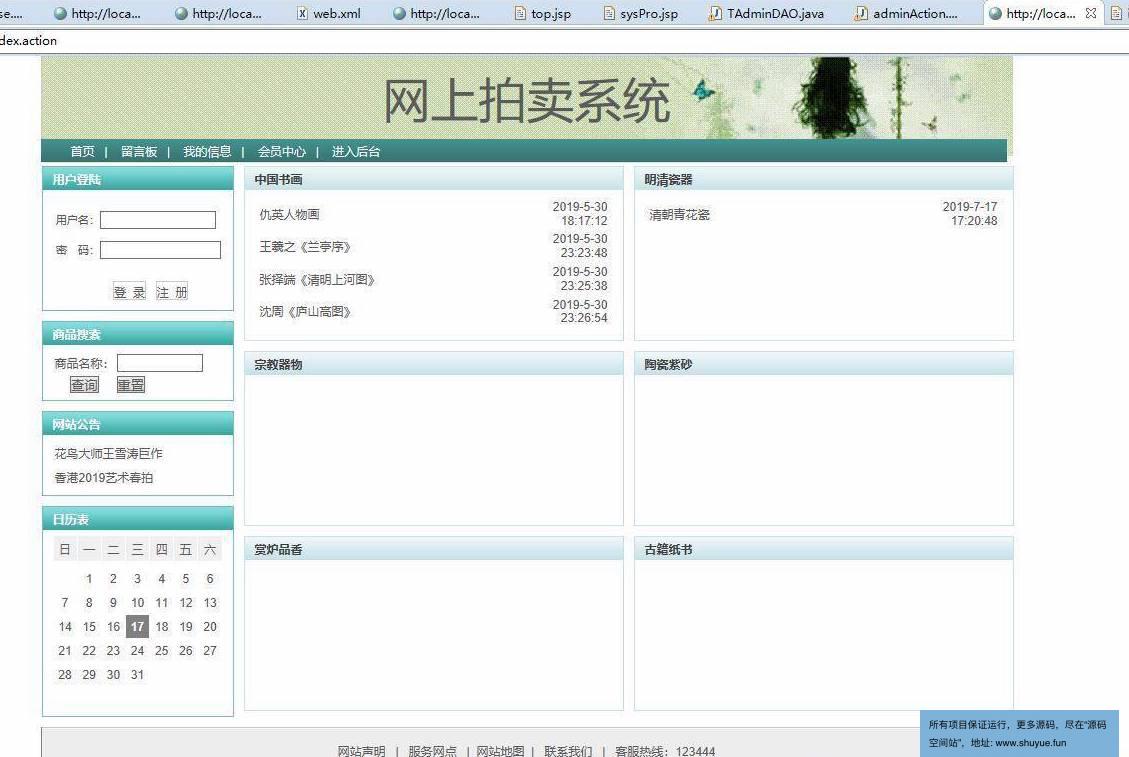Click the web.xml file icon

pos(302,13)
